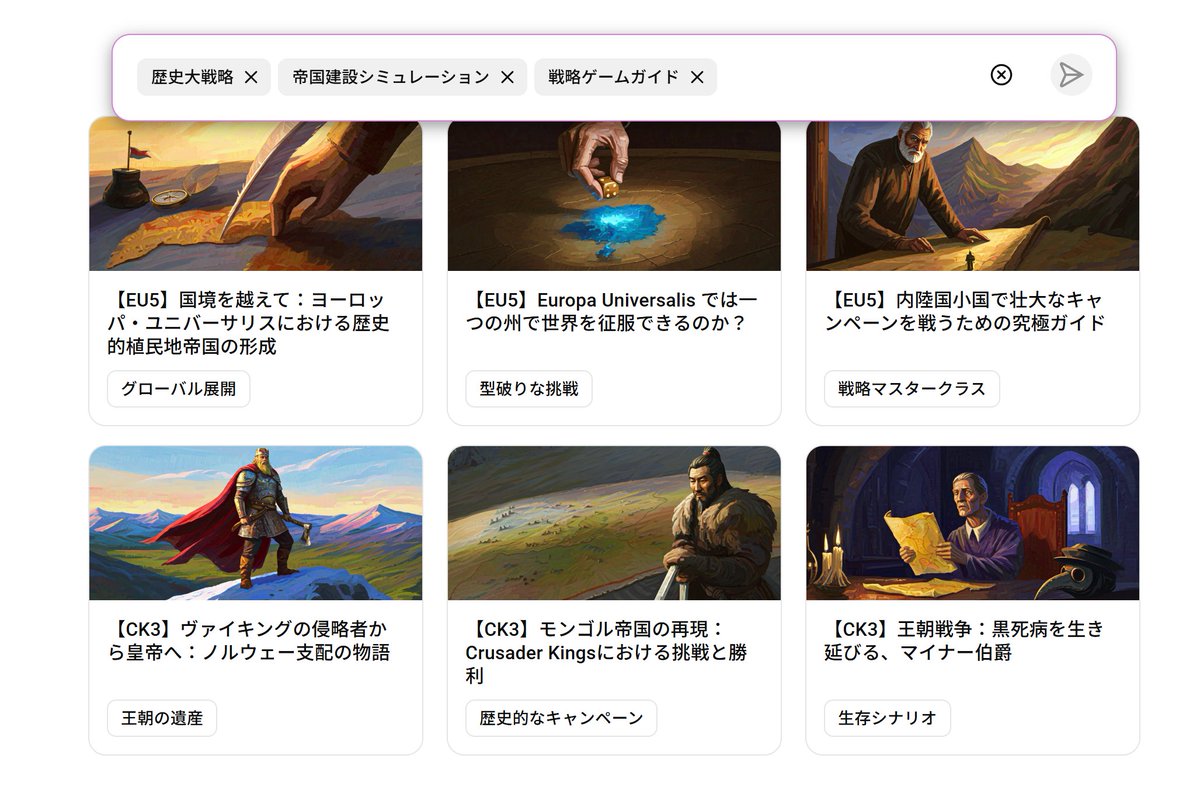
Task: Click the グローバル展開 tag
Action: pyautogui.click(x=179, y=389)
